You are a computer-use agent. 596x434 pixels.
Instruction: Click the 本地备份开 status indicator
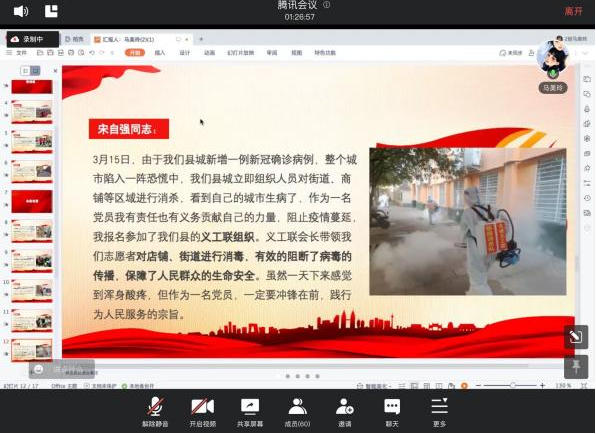click(x=138, y=386)
